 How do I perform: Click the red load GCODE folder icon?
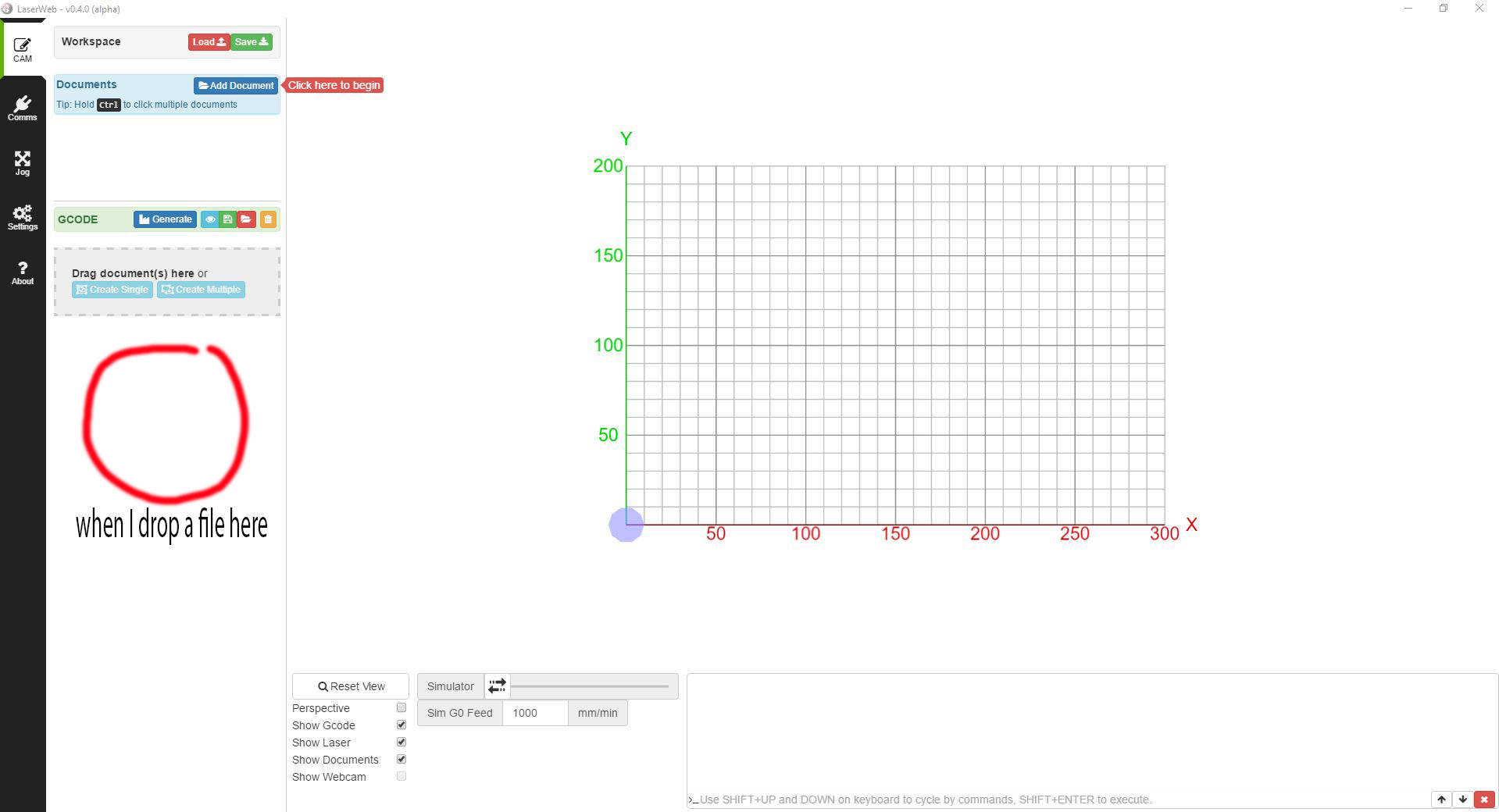click(246, 219)
